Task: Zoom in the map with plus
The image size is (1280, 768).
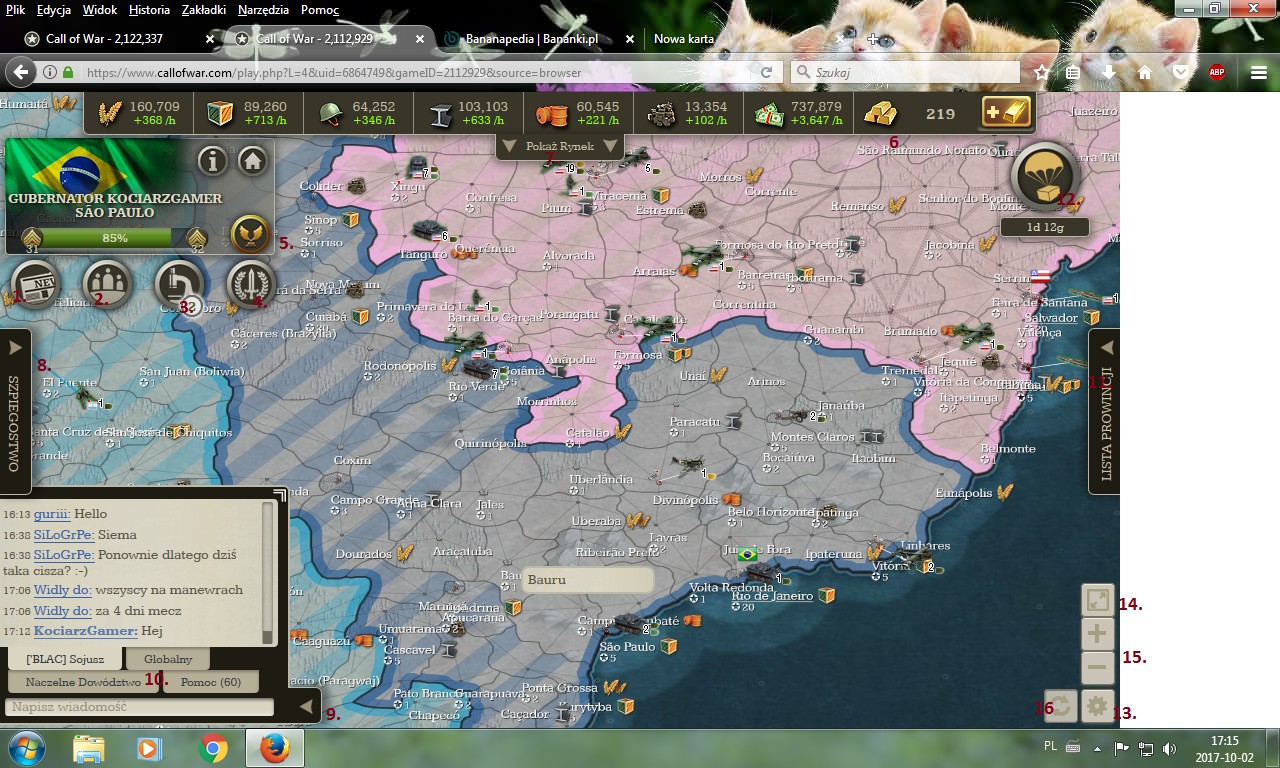Action: click(1098, 634)
